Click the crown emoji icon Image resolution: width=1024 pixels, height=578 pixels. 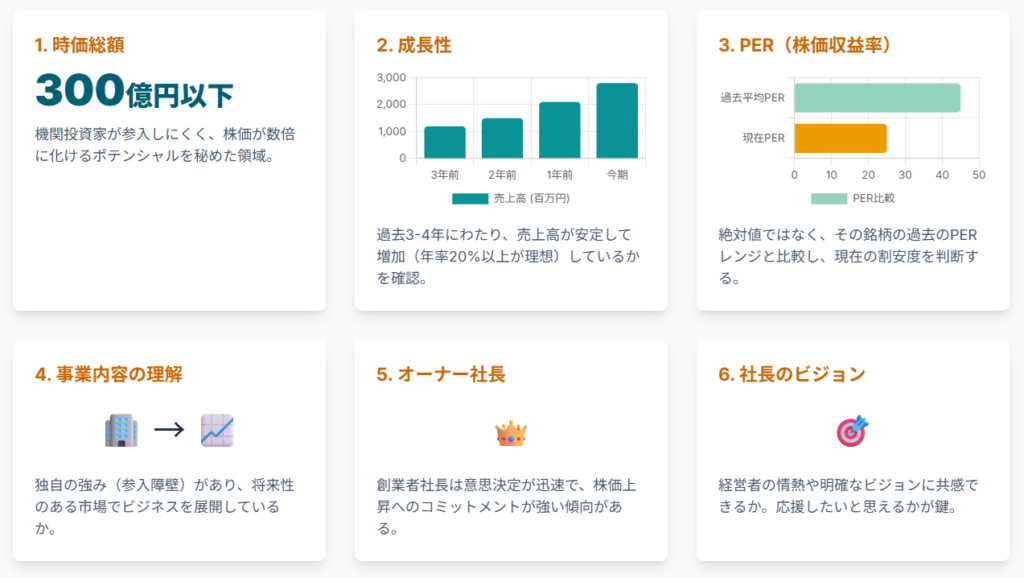coord(511,433)
